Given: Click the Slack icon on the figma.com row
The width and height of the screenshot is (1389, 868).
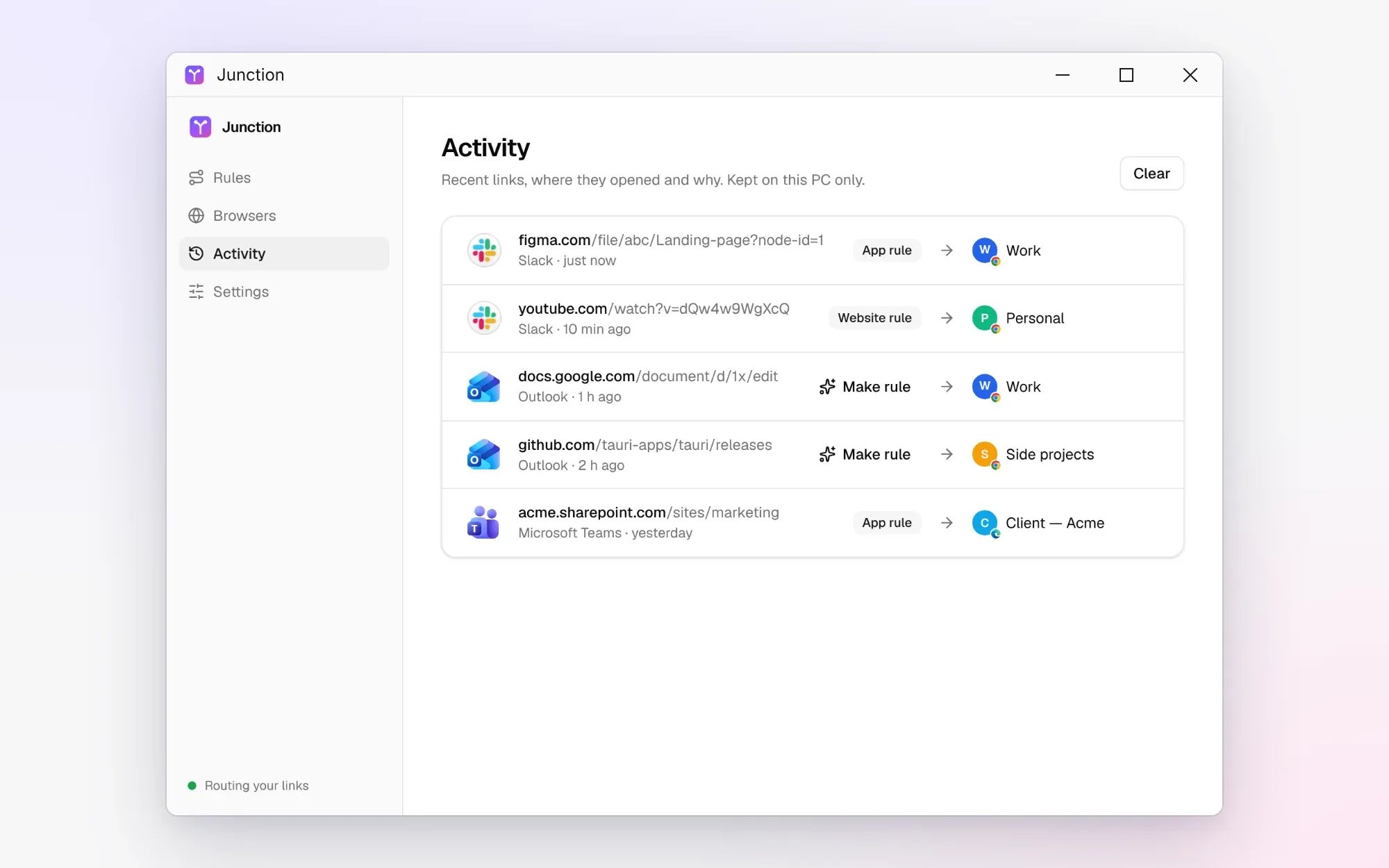Looking at the screenshot, I should click(484, 251).
